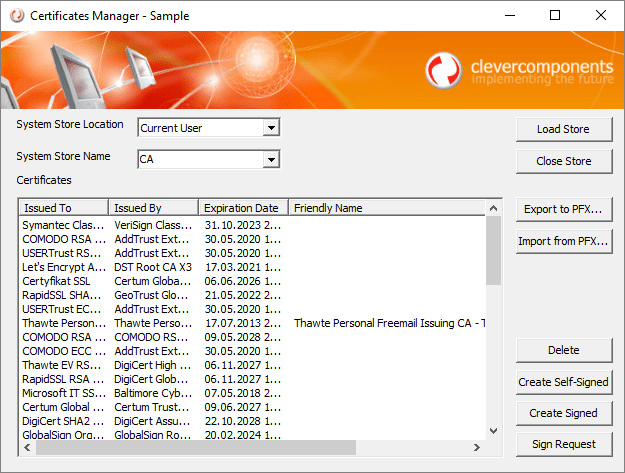
Task: Click the DigiCert High ... issuer cell
Action: (x=152, y=365)
